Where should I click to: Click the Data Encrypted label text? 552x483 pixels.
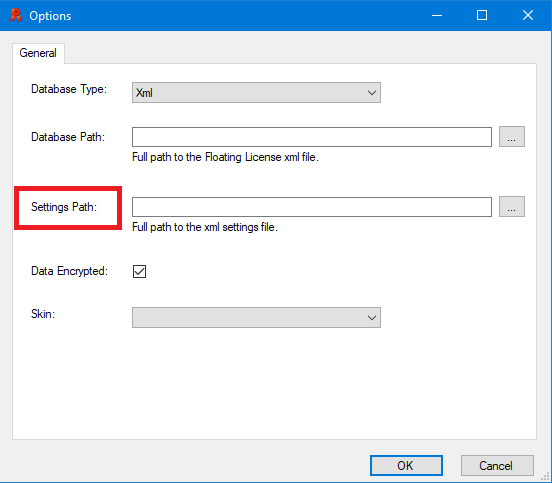69,271
